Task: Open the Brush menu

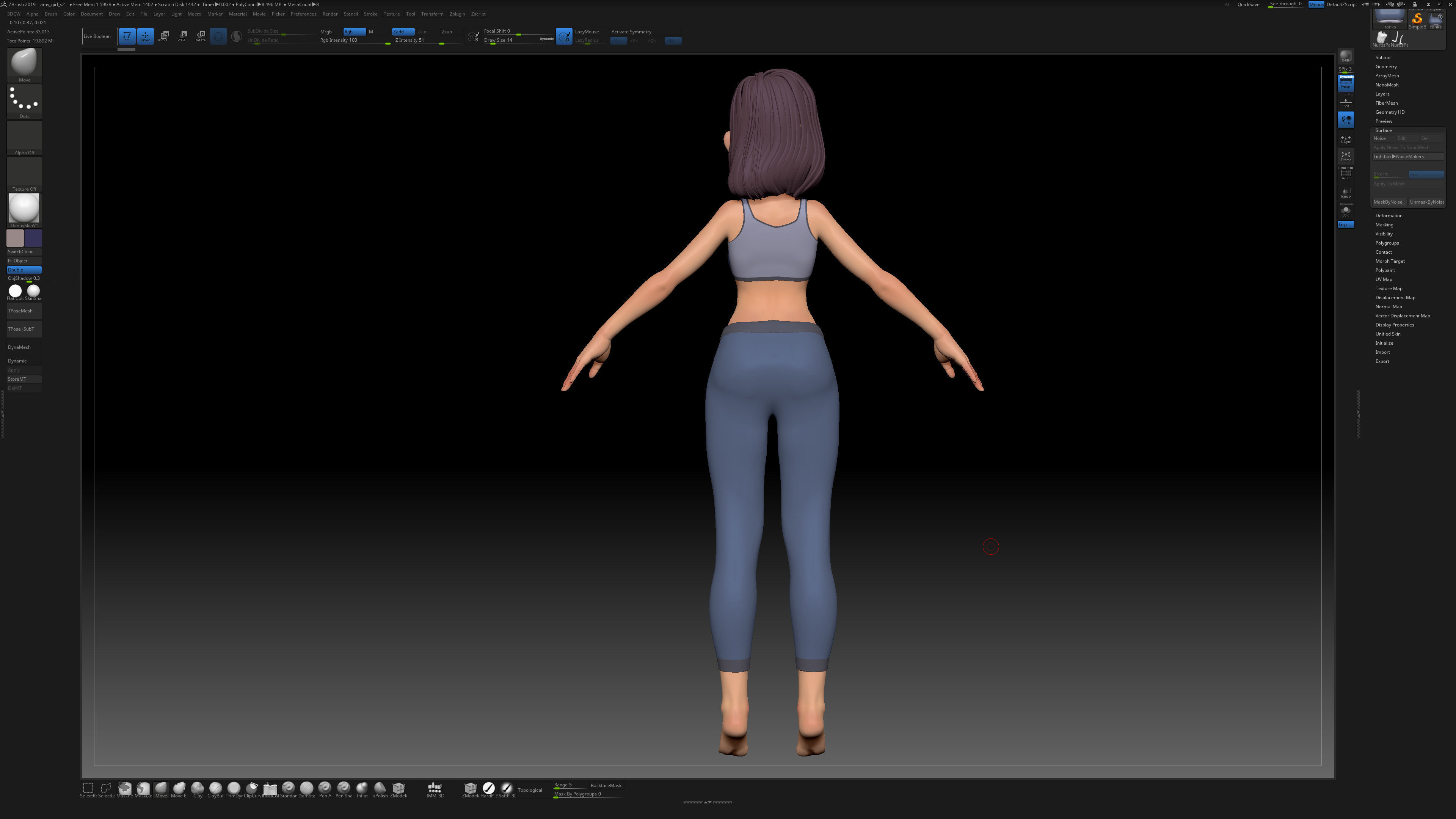Action: click(x=51, y=14)
